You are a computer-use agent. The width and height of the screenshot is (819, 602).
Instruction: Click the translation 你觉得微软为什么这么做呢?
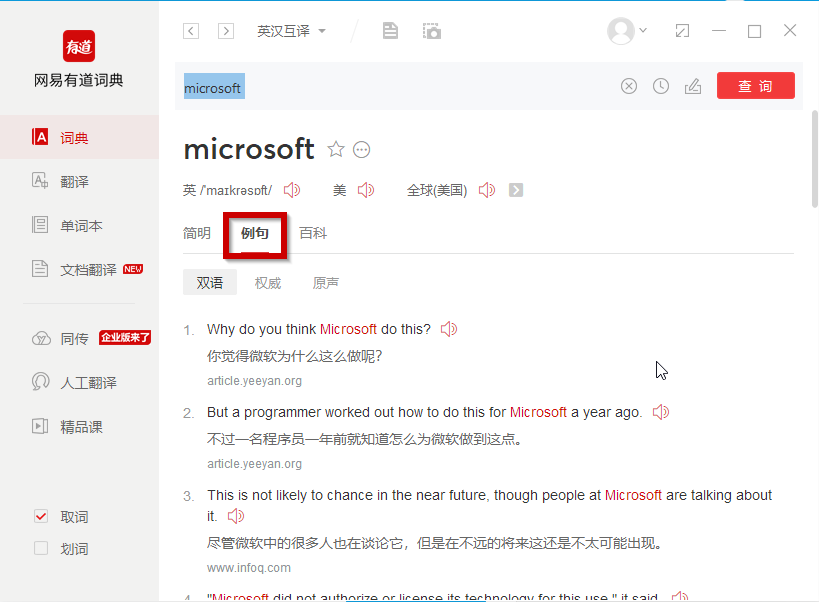[295, 356]
